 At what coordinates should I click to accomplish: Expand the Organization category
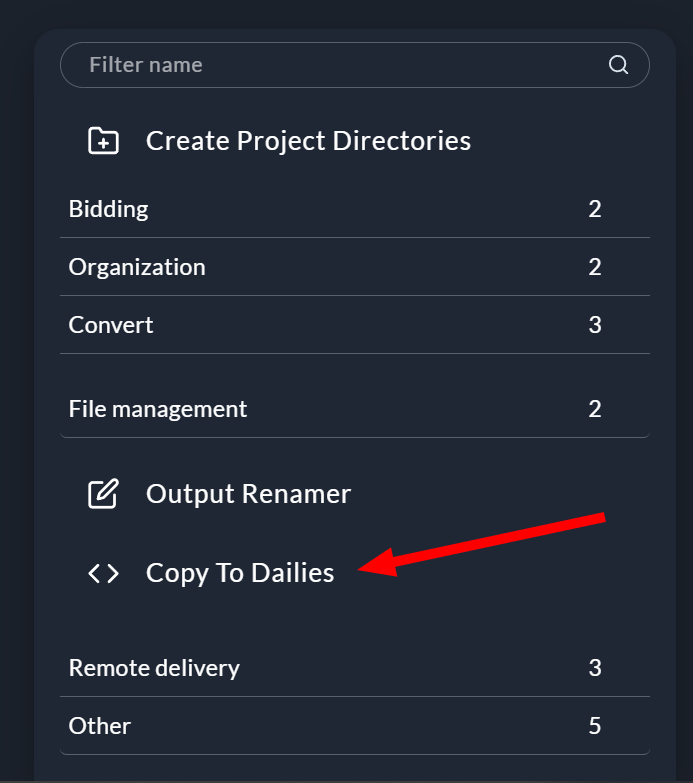tap(137, 267)
